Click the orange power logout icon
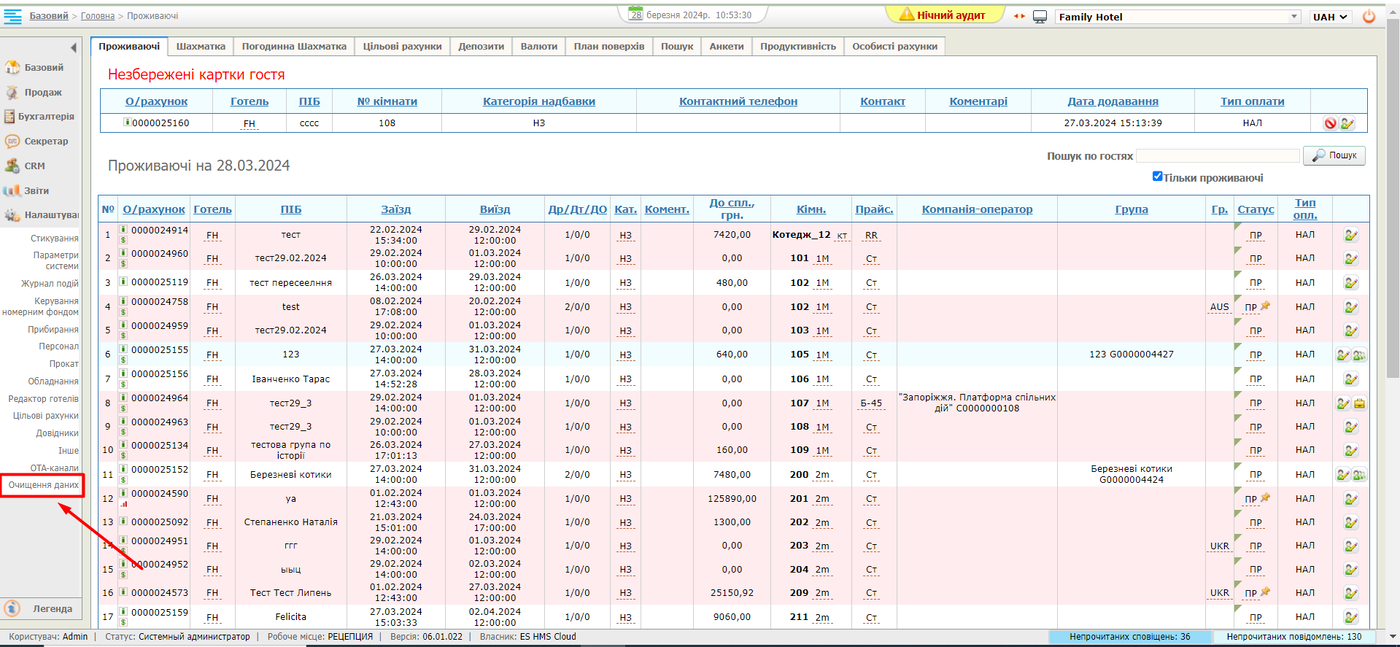 click(1369, 17)
